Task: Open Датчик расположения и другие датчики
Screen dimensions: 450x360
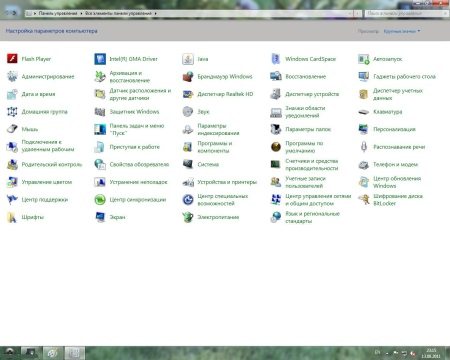Action: click(133, 94)
